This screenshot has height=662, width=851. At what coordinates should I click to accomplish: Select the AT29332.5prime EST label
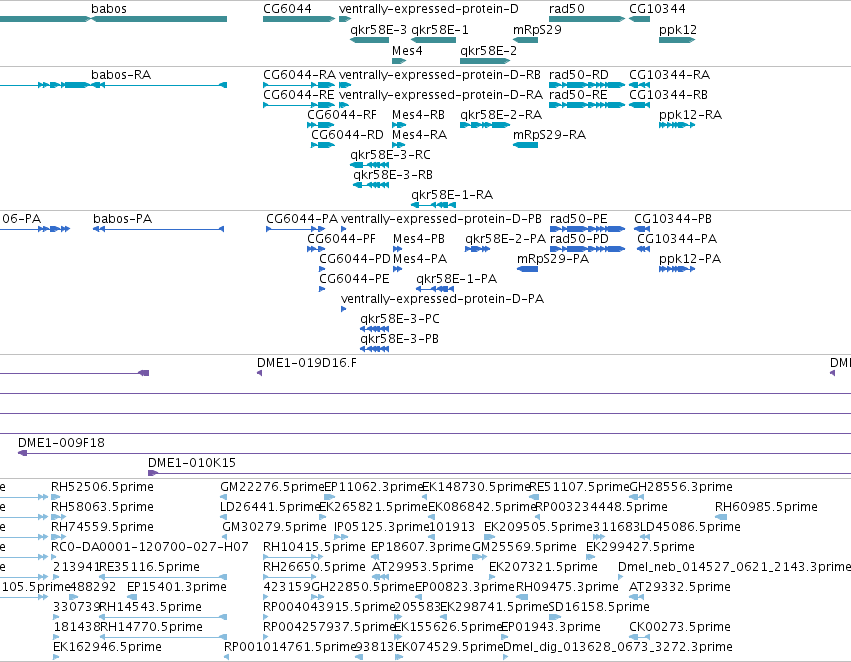pos(680,587)
